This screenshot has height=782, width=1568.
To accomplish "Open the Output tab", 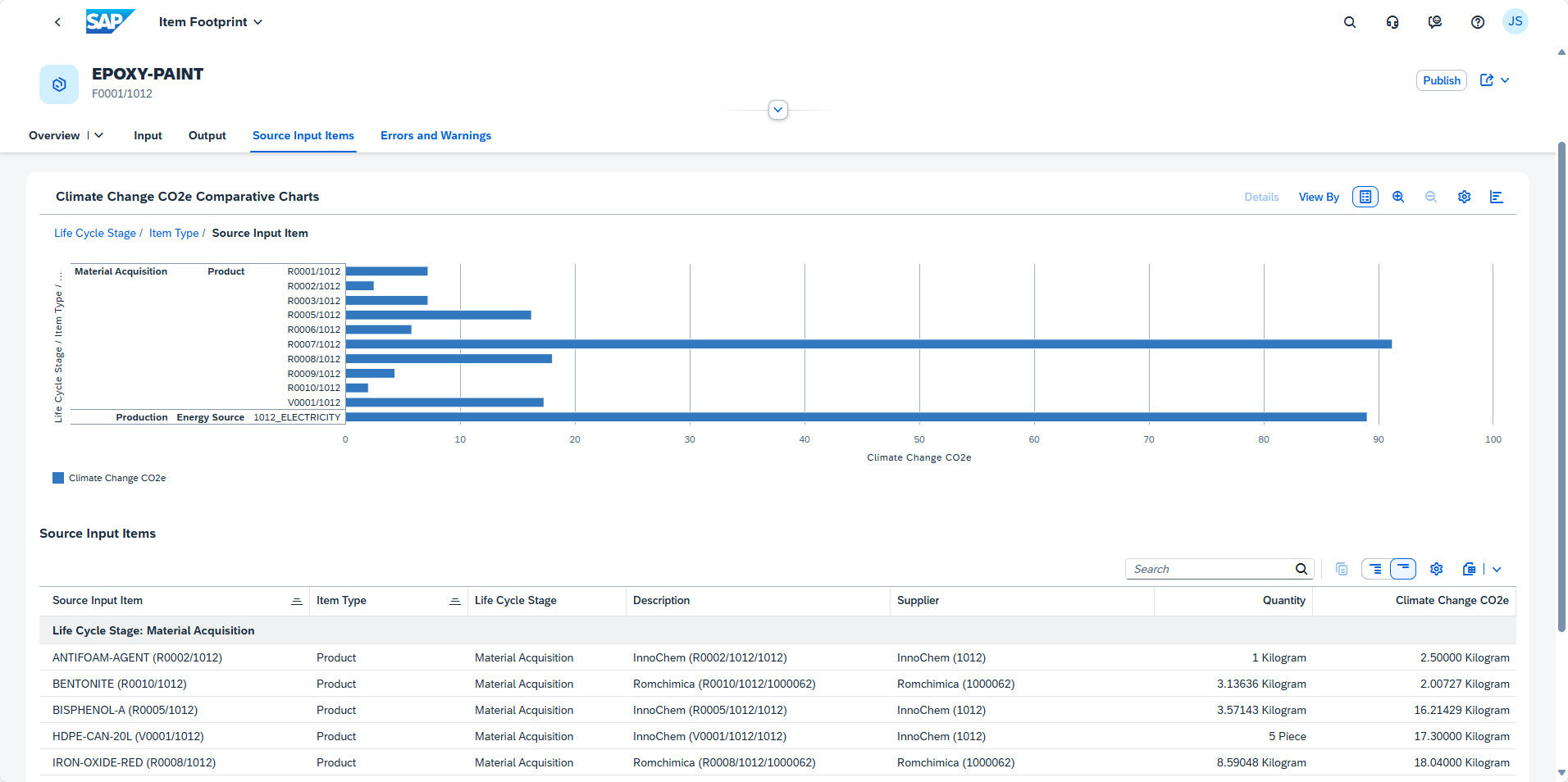I will 207,135.
